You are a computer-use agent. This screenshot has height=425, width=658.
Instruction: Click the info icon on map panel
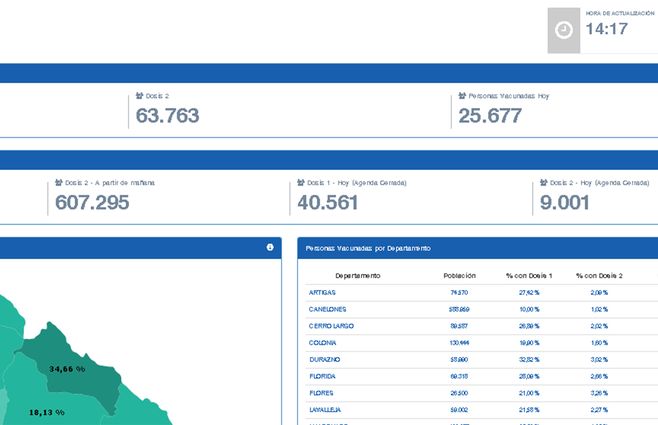pos(270,247)
